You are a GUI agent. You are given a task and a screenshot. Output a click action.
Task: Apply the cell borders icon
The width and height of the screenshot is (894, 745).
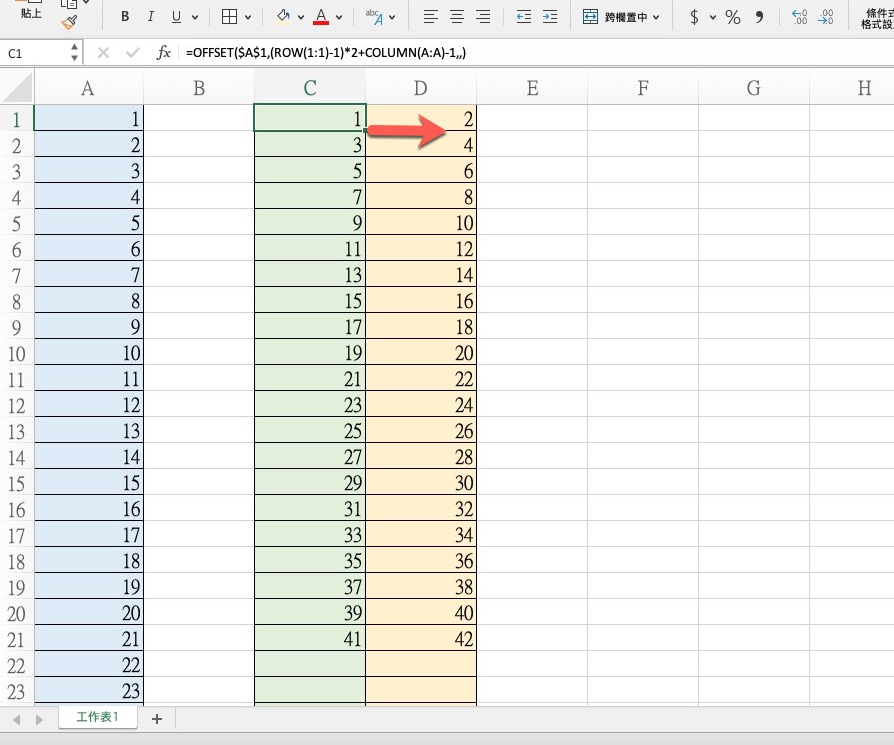coord(229,17)
